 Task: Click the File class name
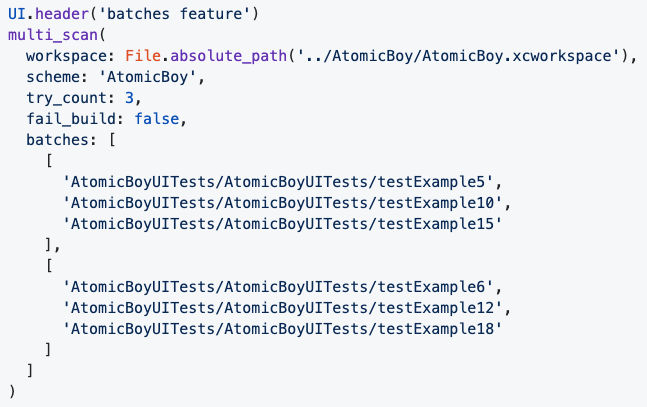tap(143, 56)
